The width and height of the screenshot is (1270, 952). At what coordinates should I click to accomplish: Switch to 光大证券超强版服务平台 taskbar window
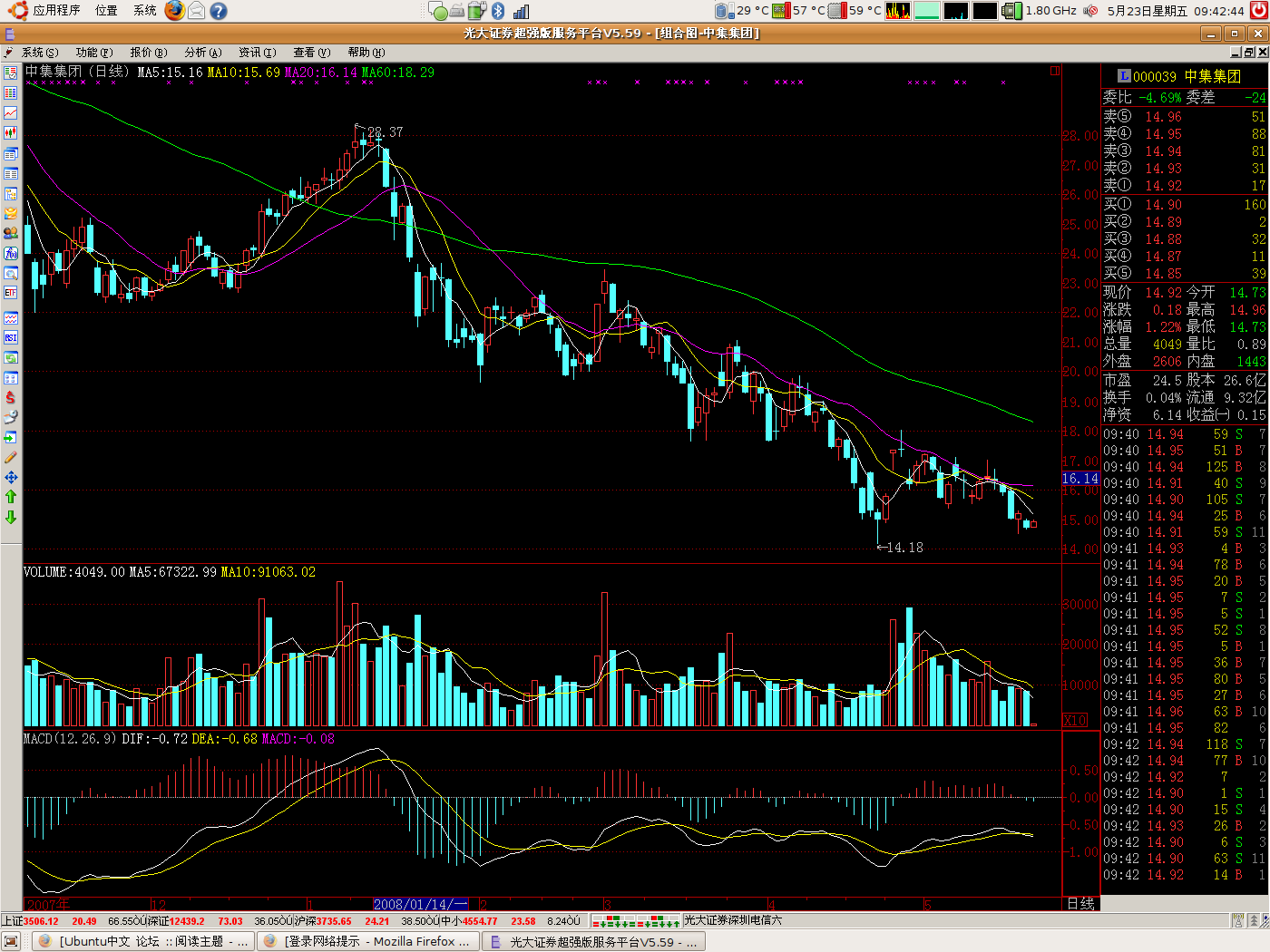592,942
